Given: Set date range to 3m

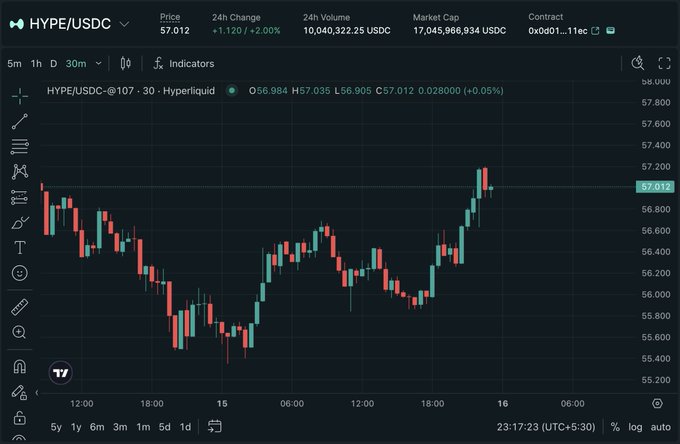Looking at the screenshot, I should pos(120,427).
